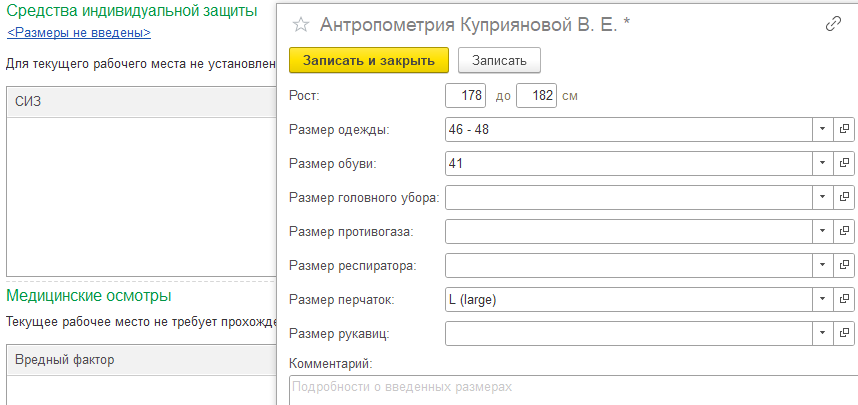This screenshot has width=858, height=405.
Task: Open the Размер перчаток dropdown arrow
Action: tap(821, 299)
